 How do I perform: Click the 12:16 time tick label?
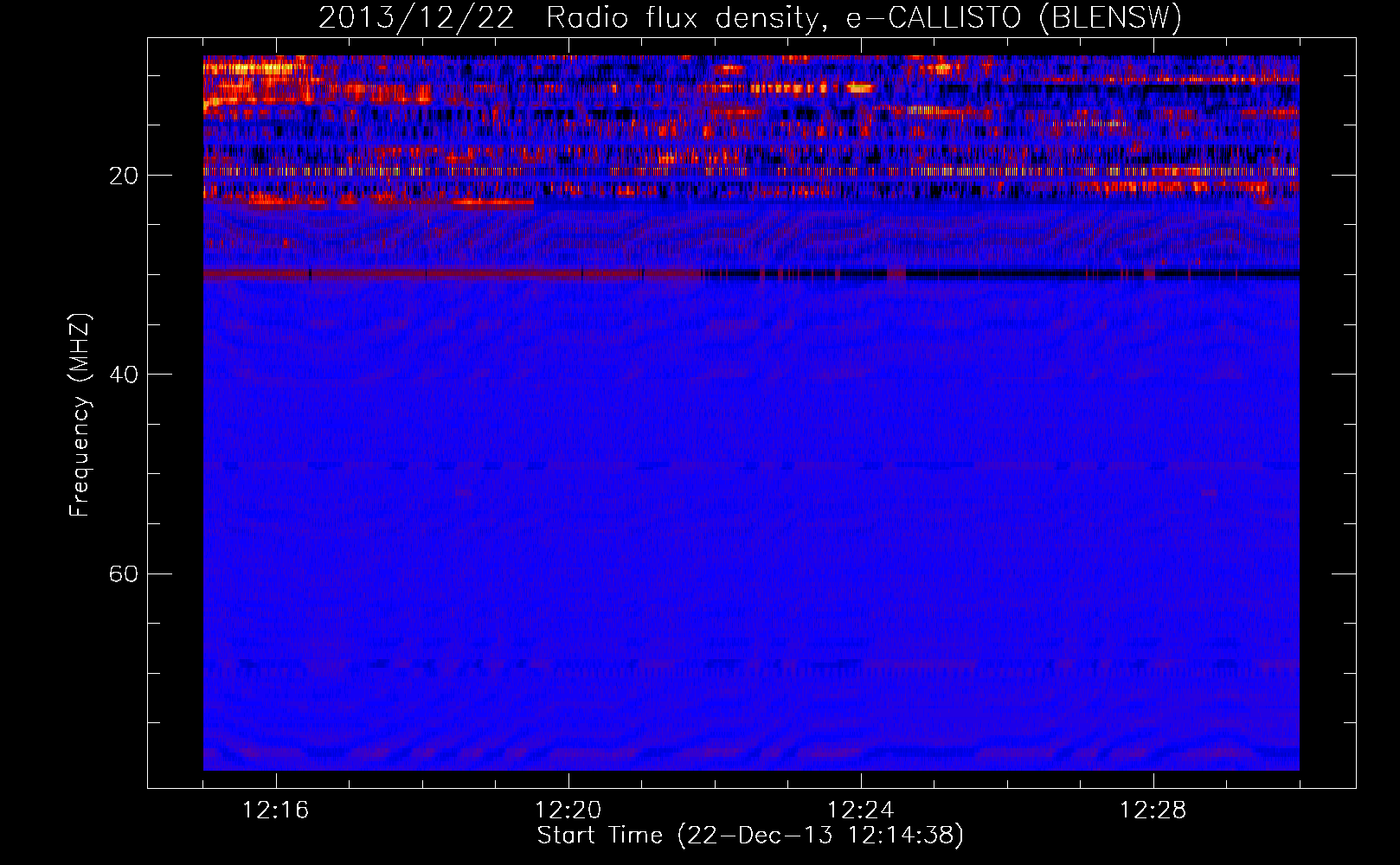point(276,811)
